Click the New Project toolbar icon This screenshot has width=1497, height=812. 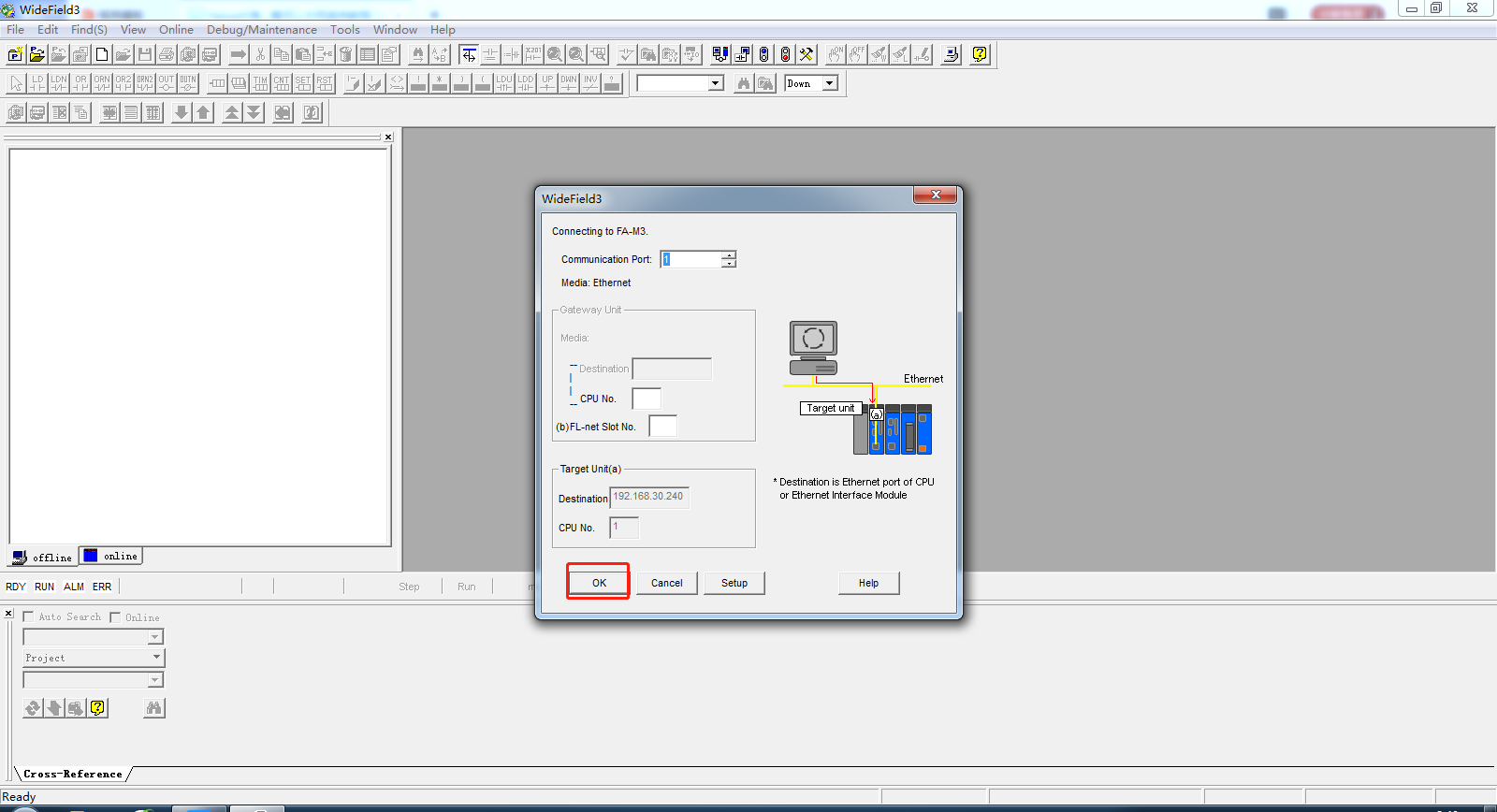pyautogui.click(x=15, y=54)
